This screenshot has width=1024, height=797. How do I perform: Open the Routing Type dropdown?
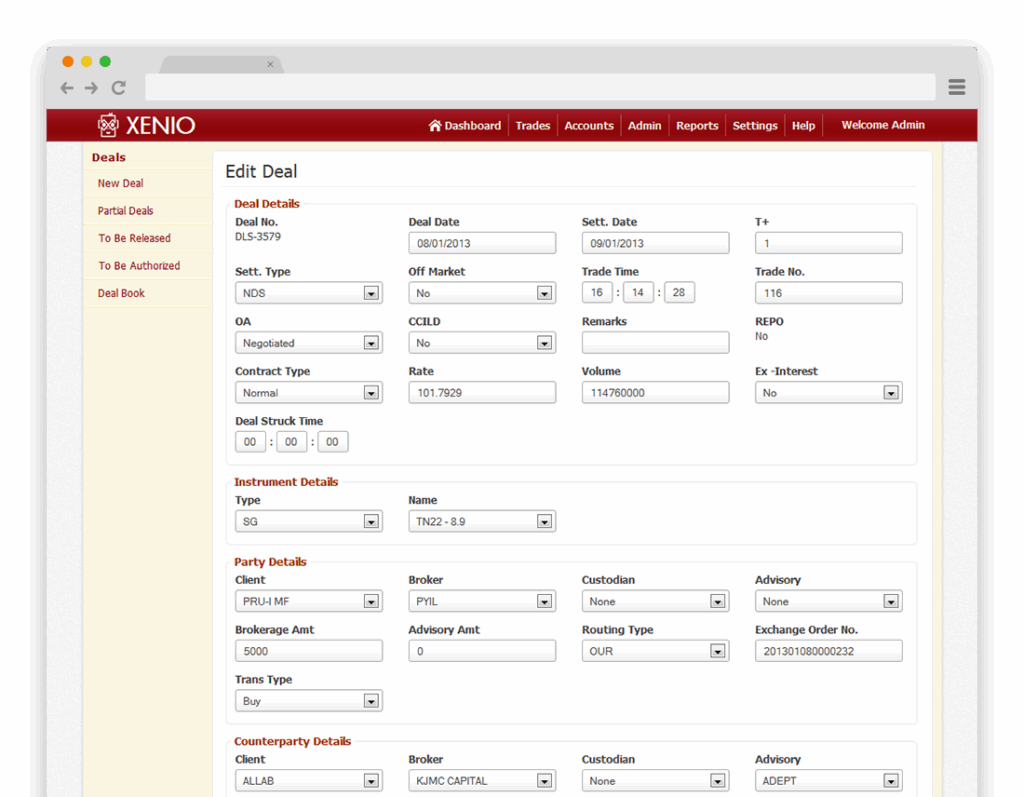pyautogui.click(x=655, y=651)
